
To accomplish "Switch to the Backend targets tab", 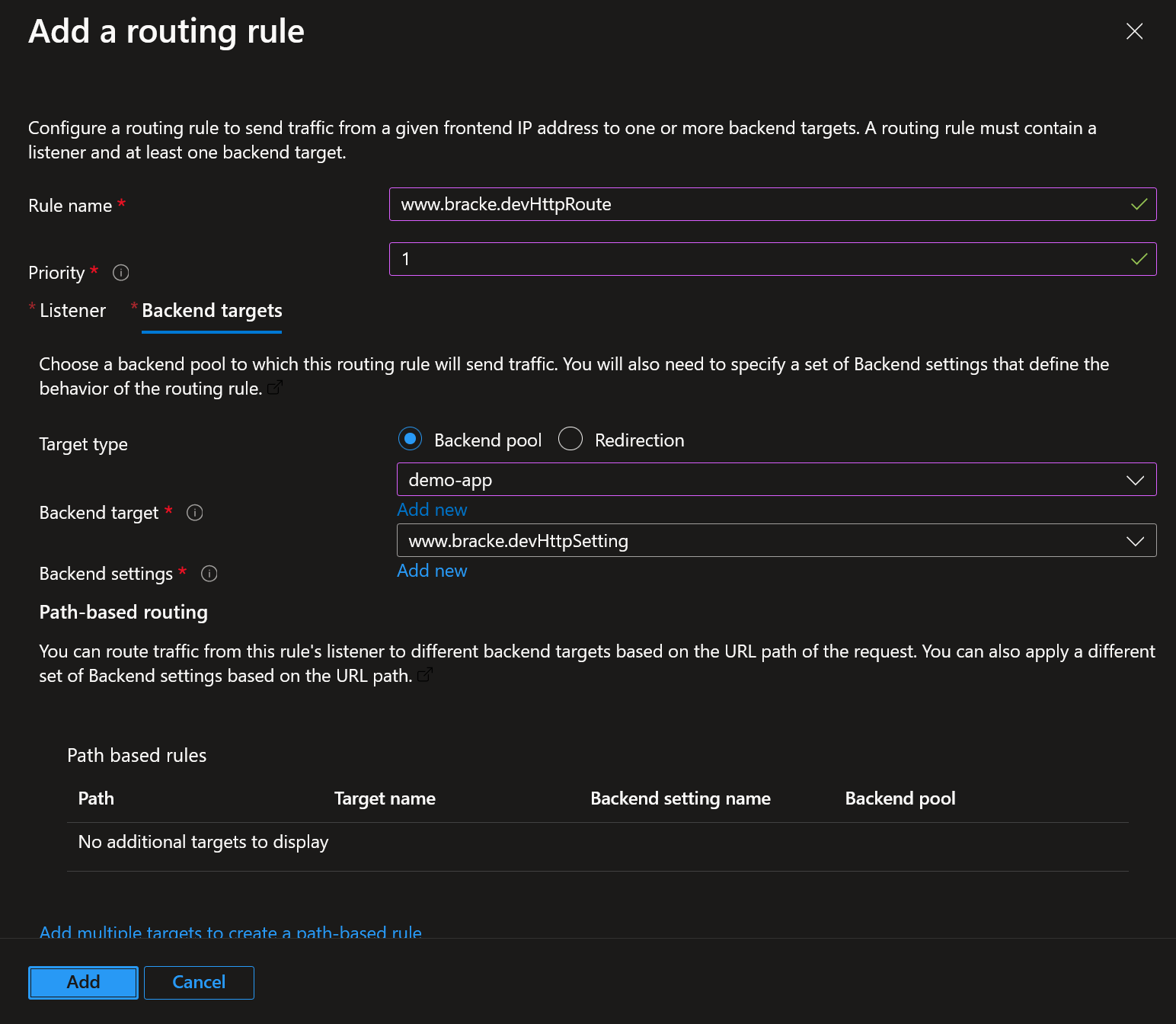I will [x=212, y=311].
